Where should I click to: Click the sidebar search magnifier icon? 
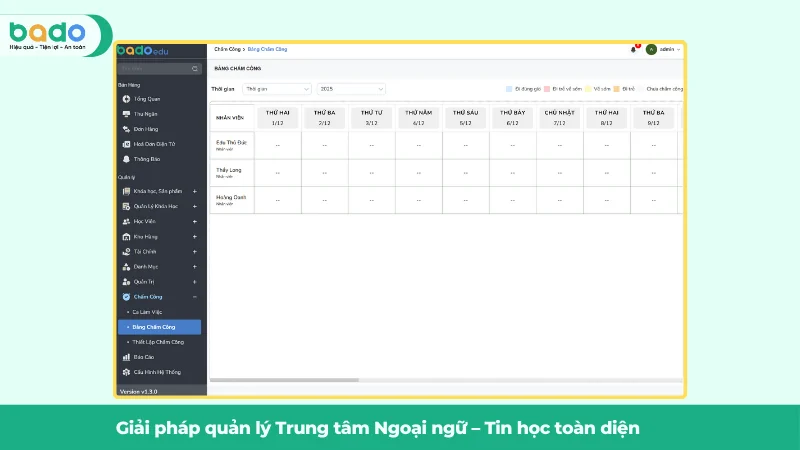click(x=194, y=69)
